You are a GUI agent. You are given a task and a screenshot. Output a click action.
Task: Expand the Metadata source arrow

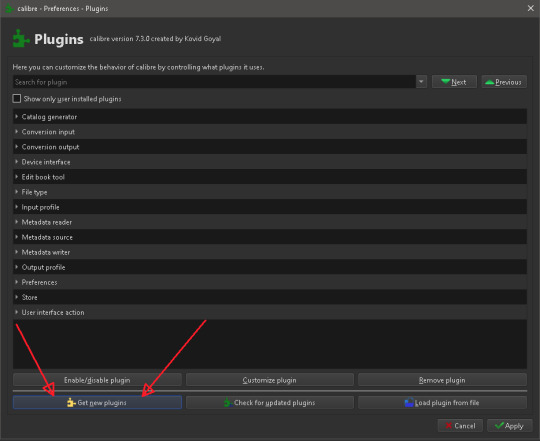coord(17,237)
